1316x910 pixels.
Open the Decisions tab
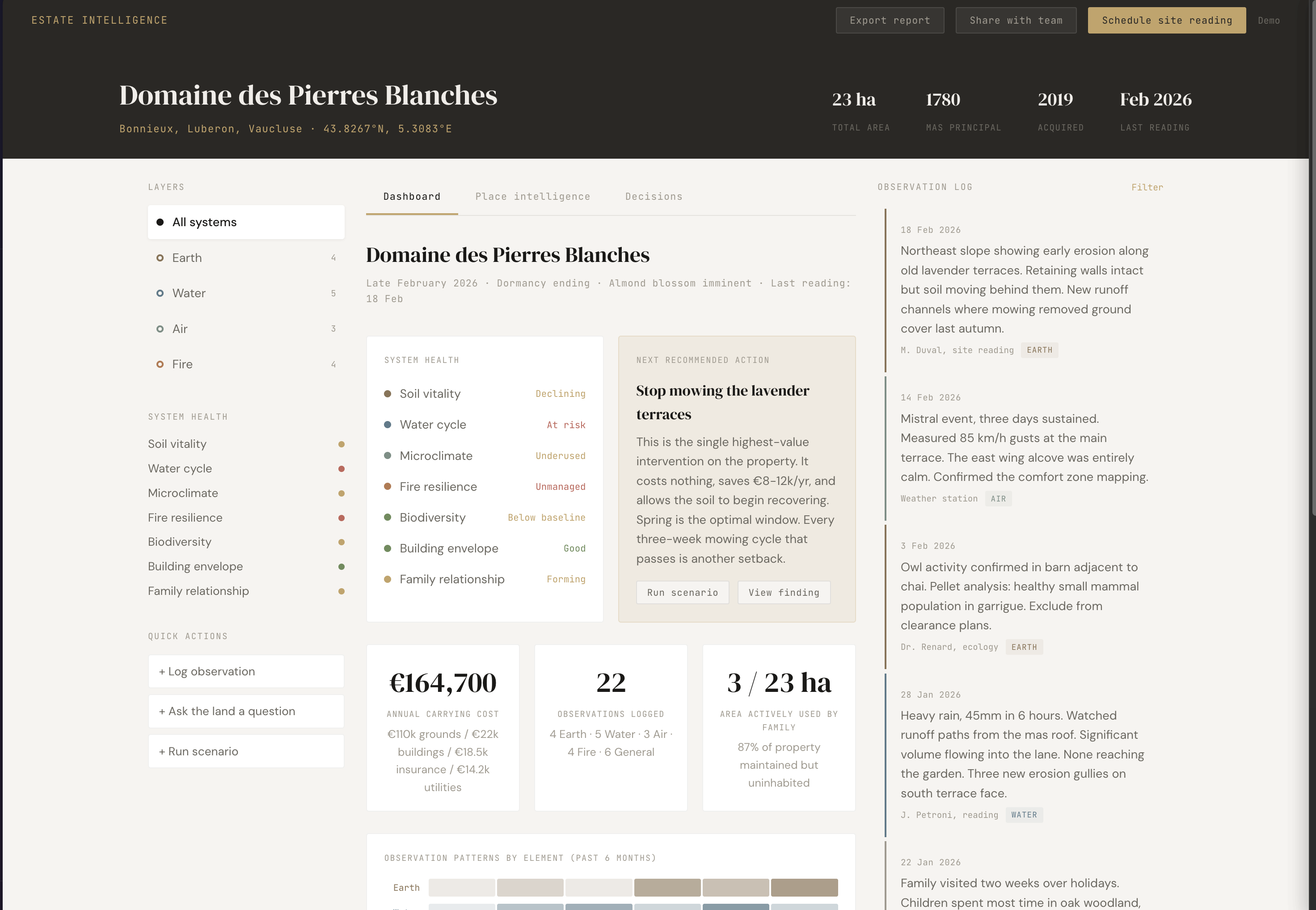[x=654, y=196]
